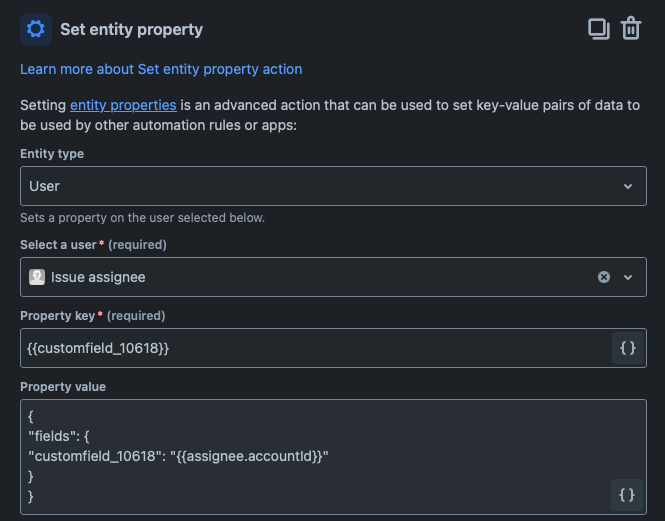Open Select a user dropdown chevron

[x=628, y=277]
